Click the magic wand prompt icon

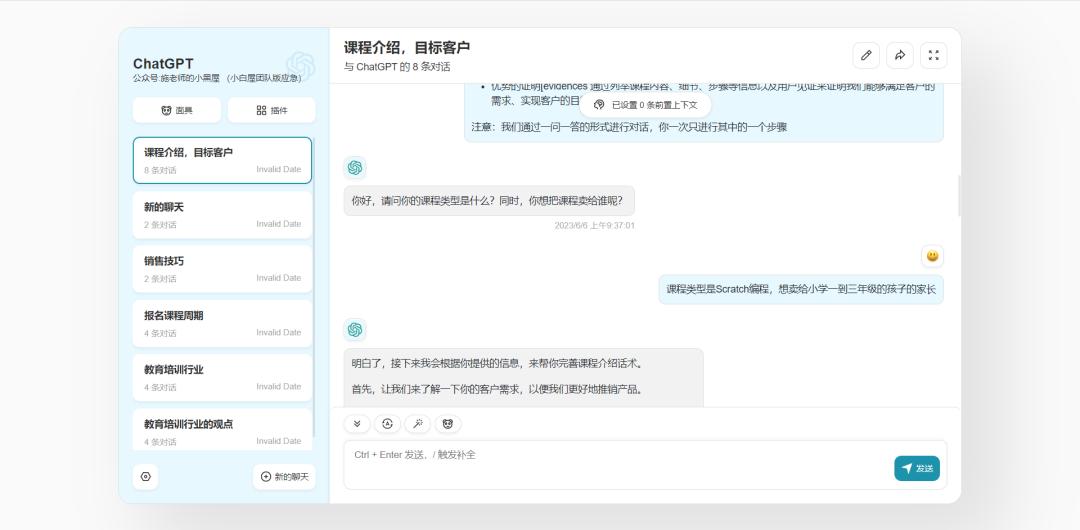(417, 424)
